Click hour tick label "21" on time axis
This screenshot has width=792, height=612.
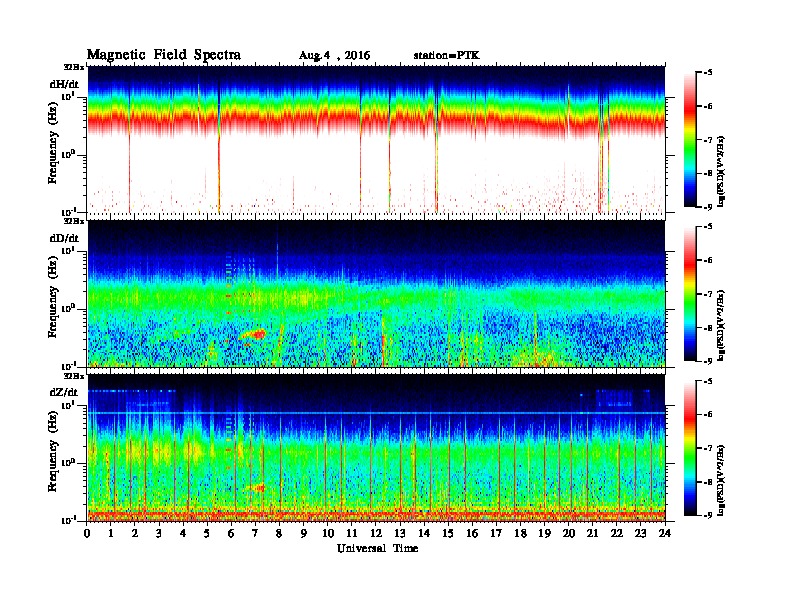(x=592, y=533)
